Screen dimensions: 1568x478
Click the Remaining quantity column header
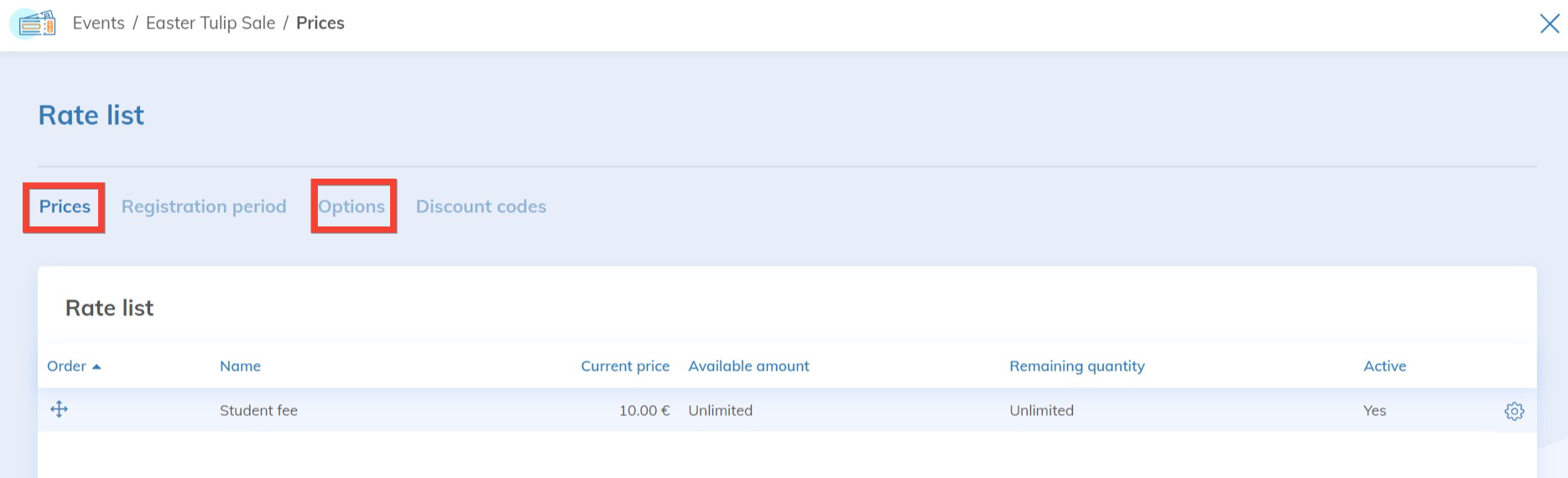pos(1076,366)
